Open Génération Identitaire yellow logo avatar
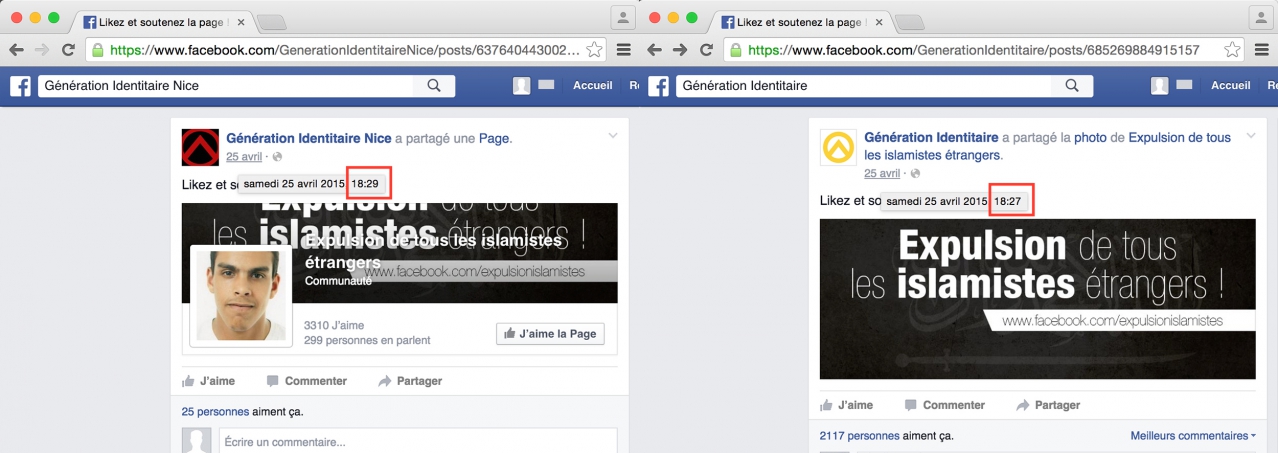 coord(838,147)
